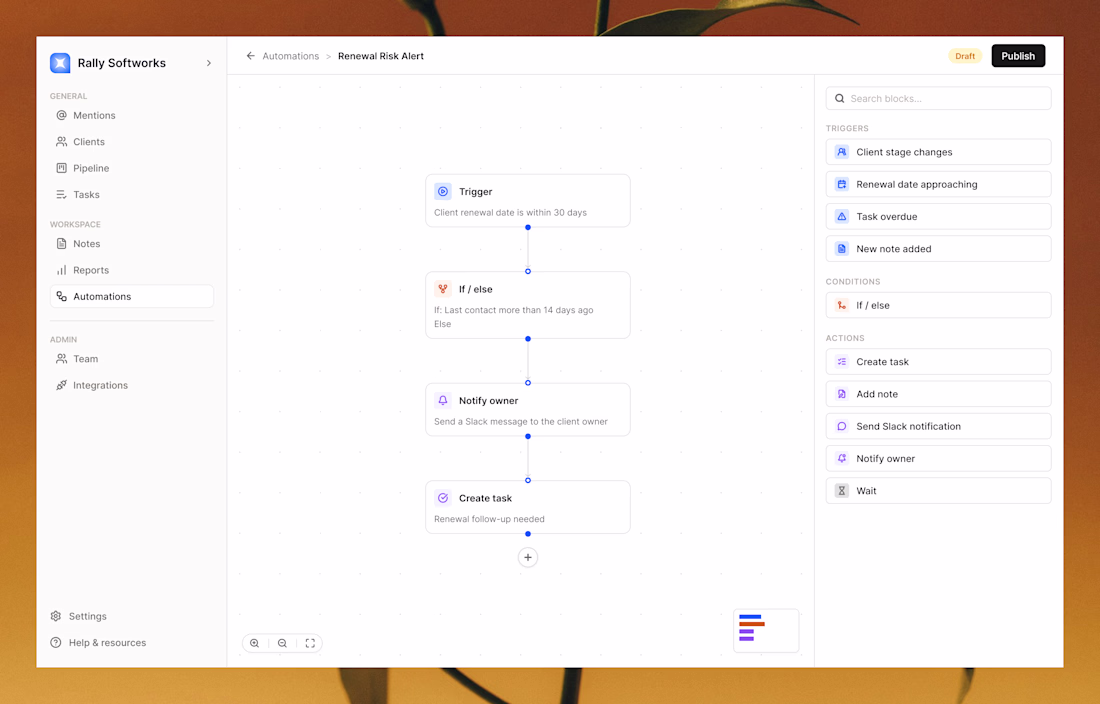
Task: Click the Wait hourglass icon
Action: click(x=842, y=491)
